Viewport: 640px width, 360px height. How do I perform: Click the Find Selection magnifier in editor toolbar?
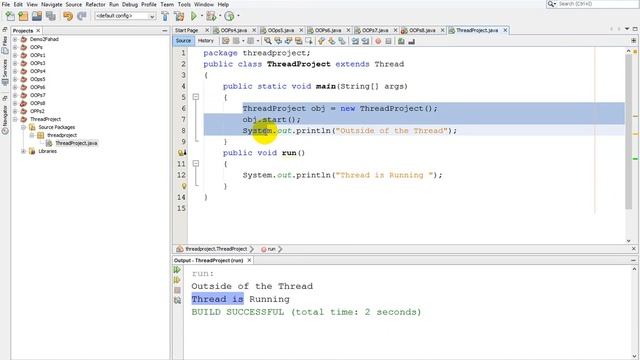[x=267, y=41]
